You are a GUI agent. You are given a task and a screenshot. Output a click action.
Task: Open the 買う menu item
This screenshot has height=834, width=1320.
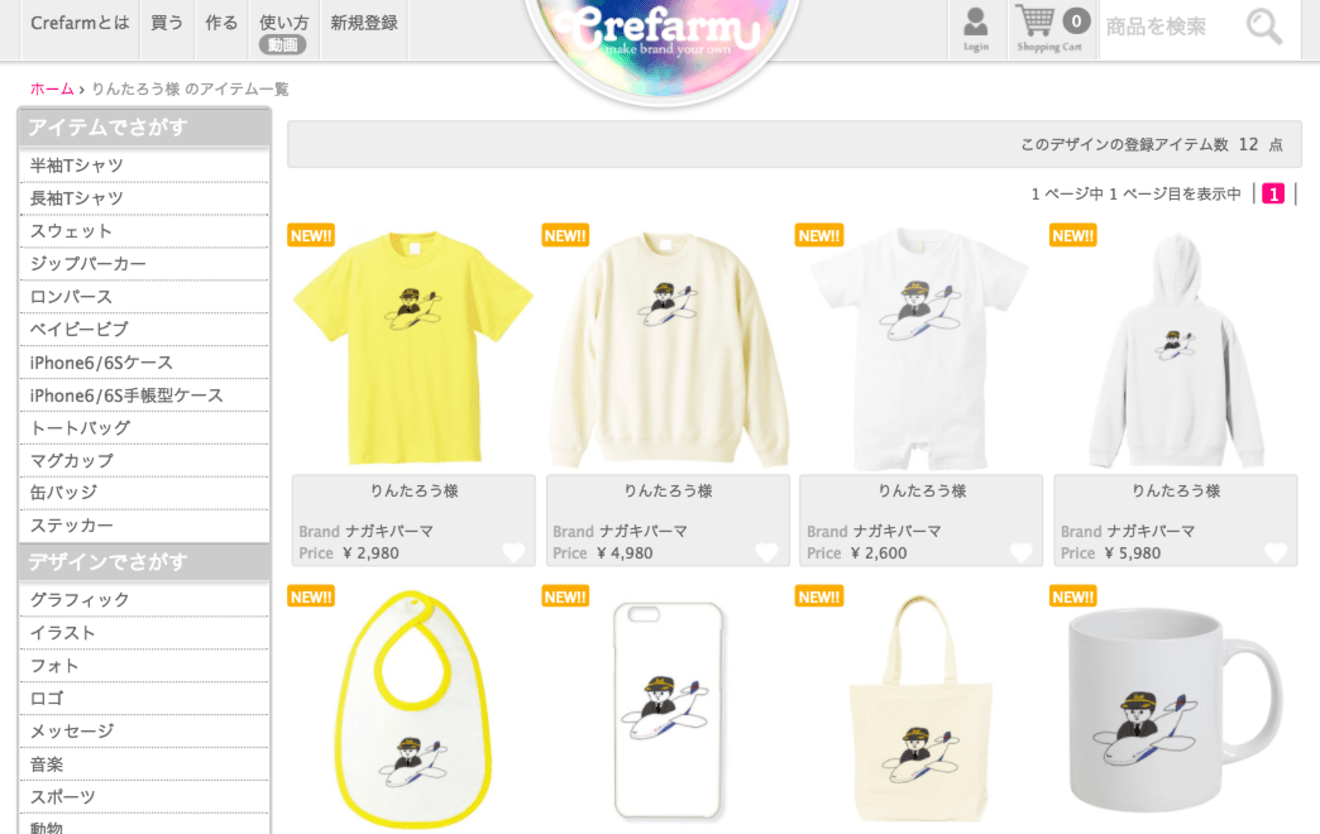pos(167,22)
